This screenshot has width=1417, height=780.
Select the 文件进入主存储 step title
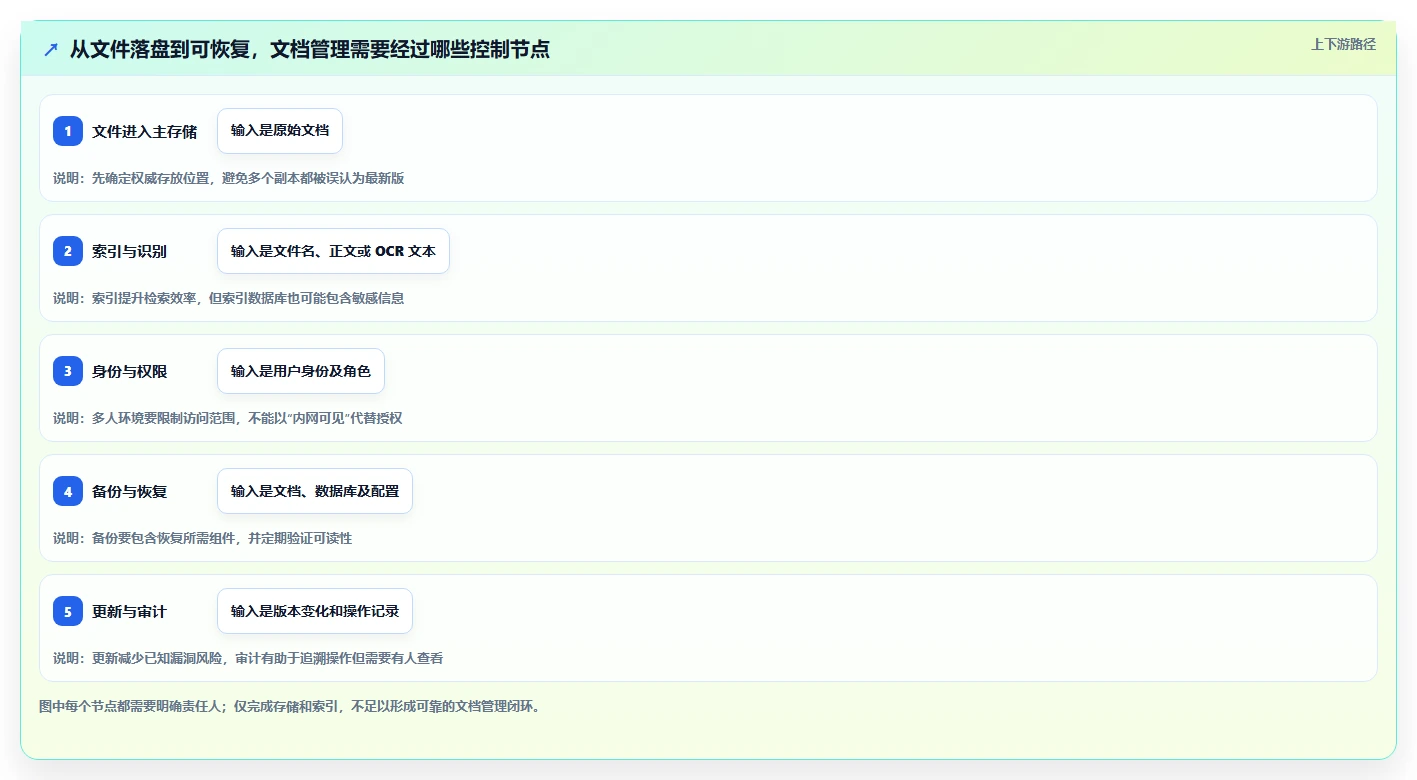click(x=145, y=132)
